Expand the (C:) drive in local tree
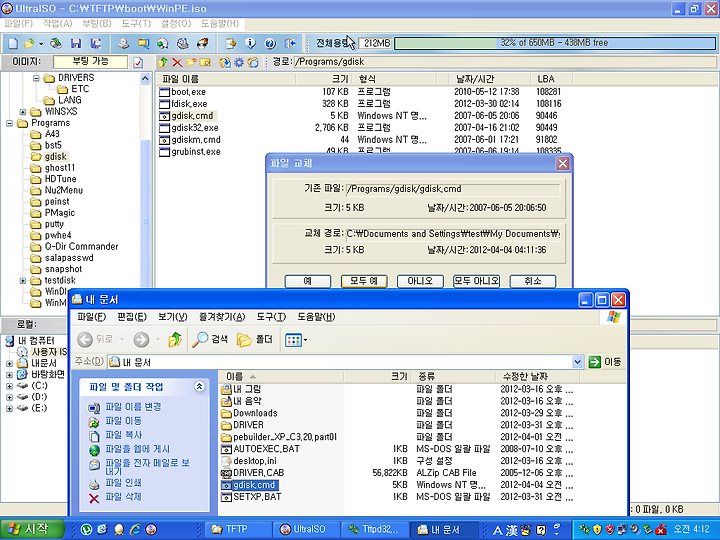The width and height of the screenshot is (720, 540). pyautogui.click(x=9, y=386)
